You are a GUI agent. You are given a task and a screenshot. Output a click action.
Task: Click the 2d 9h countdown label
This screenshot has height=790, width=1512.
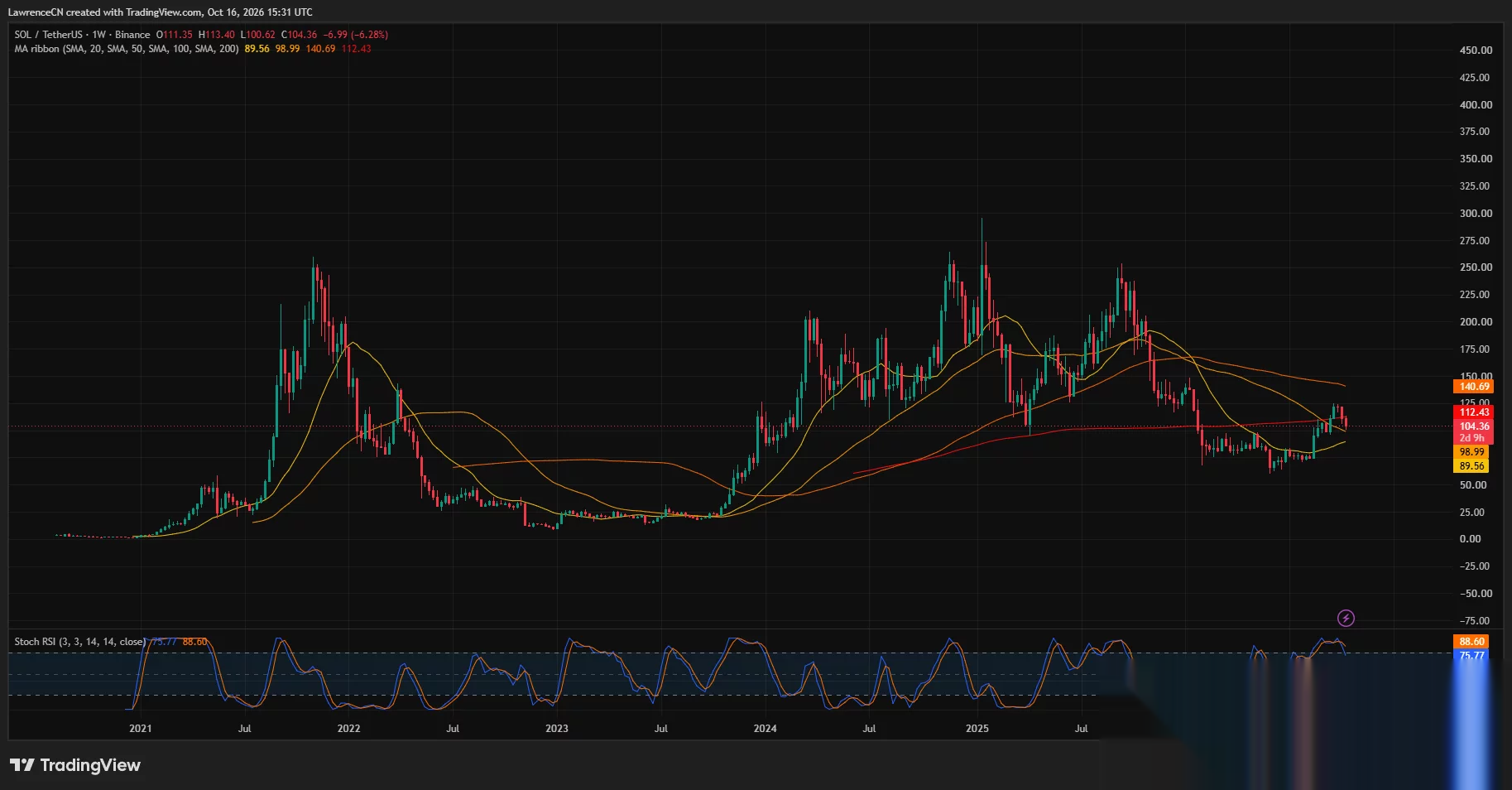click(x=1471, y=438)
